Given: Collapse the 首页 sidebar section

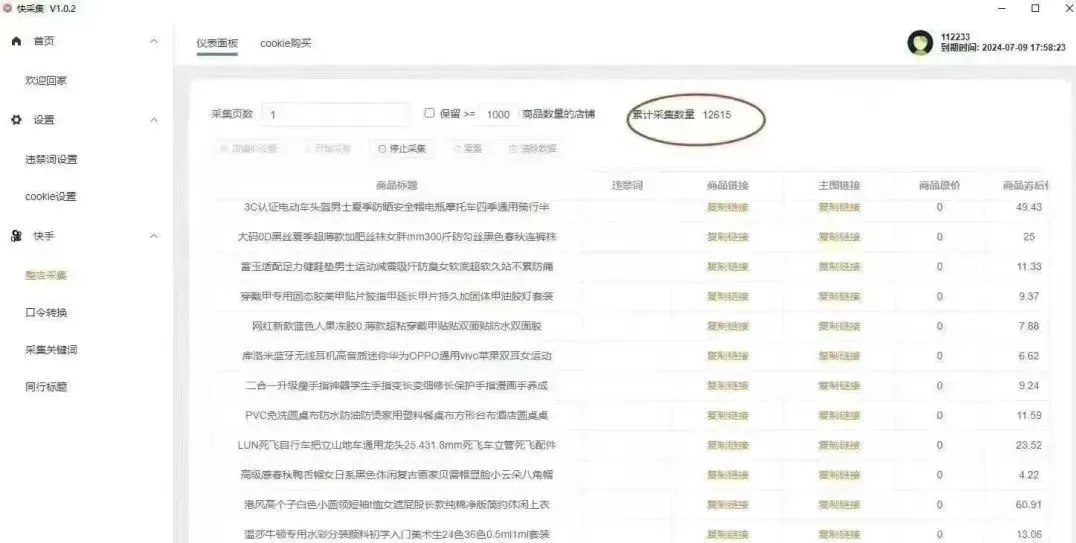Looking at the screenshot, I should point(153,41).
